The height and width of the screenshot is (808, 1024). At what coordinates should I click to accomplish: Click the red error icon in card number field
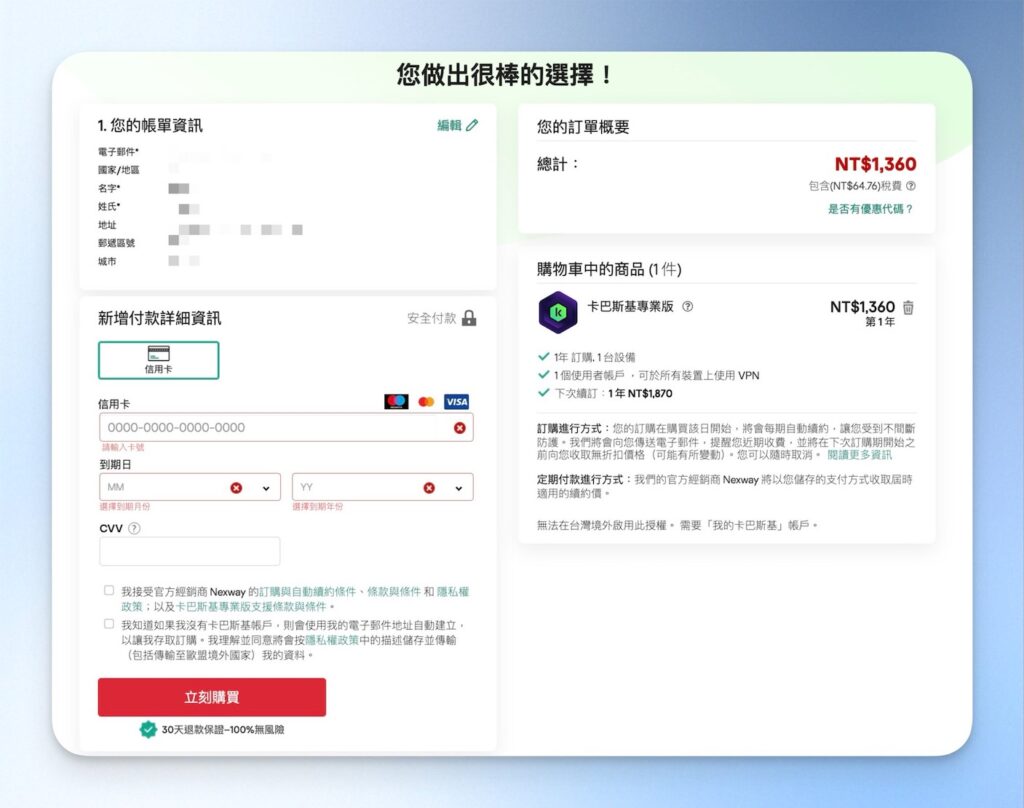pos(460,428)
